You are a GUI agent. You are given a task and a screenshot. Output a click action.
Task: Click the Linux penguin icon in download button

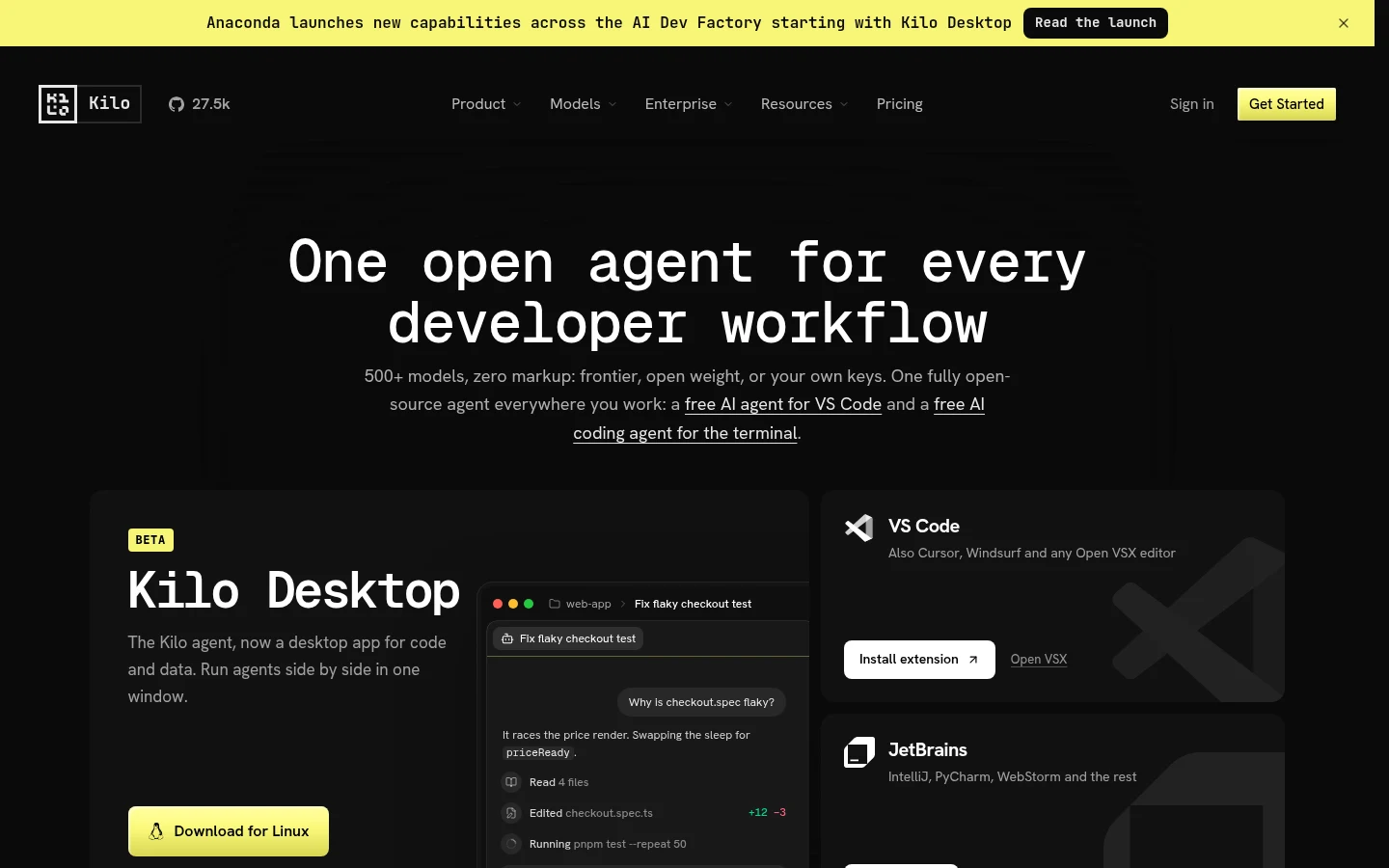click(156, 831)
